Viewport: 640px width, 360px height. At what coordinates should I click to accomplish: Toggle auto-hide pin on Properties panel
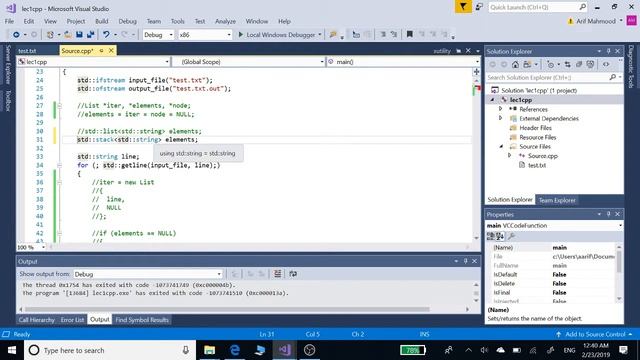click(608, 214)
